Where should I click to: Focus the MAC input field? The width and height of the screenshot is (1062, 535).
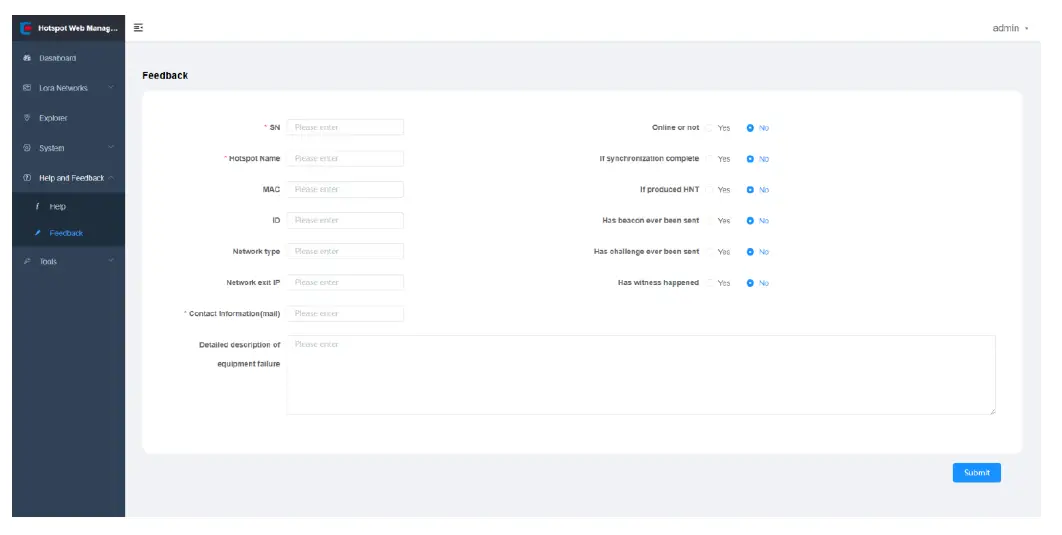[x=345, y=190]
